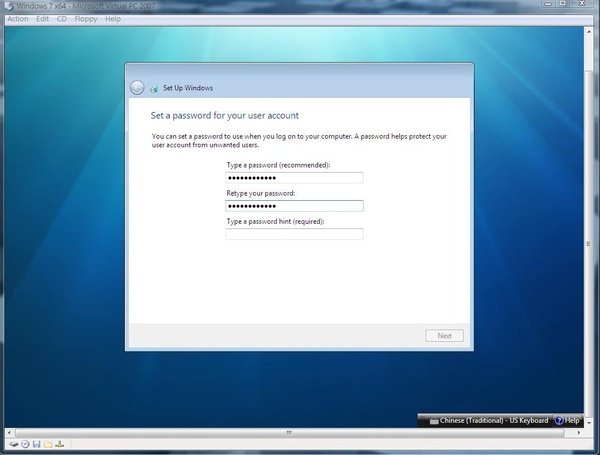Image resolution: width=600 pixels, height=455 pixels.
Task: Click the 'Set Up Windows' title text
Action: (188, 88)
